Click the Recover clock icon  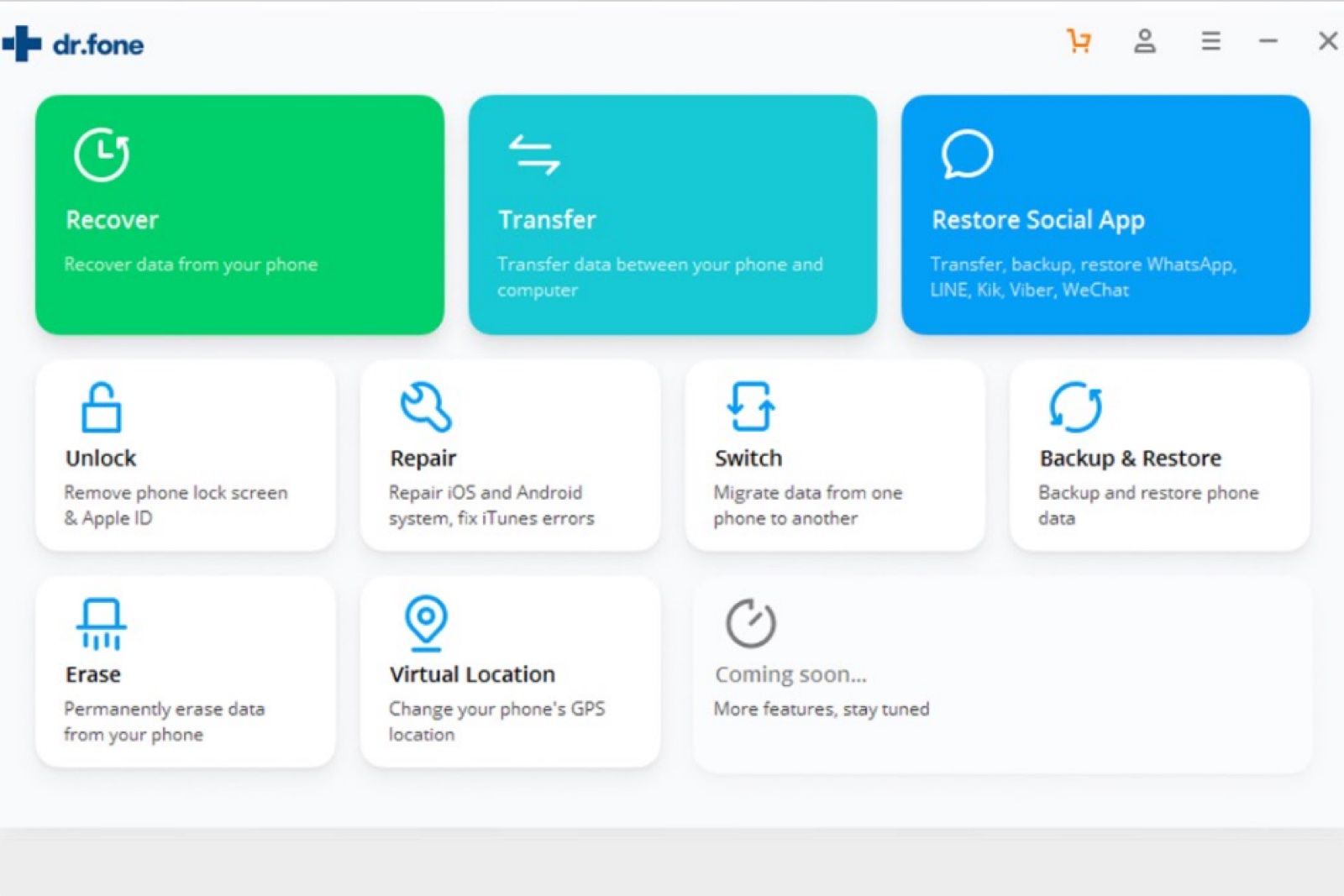[x=102, y=155]
